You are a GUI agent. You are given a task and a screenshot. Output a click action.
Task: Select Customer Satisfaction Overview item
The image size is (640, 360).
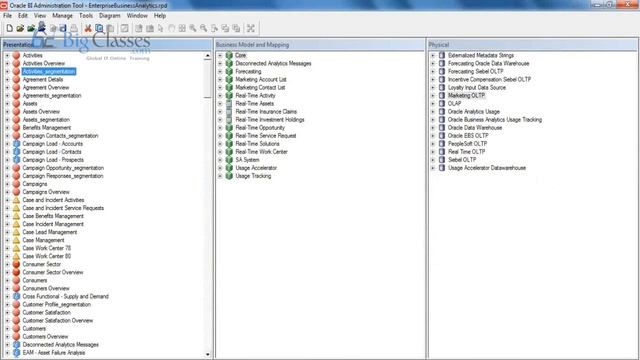(58, 320)
